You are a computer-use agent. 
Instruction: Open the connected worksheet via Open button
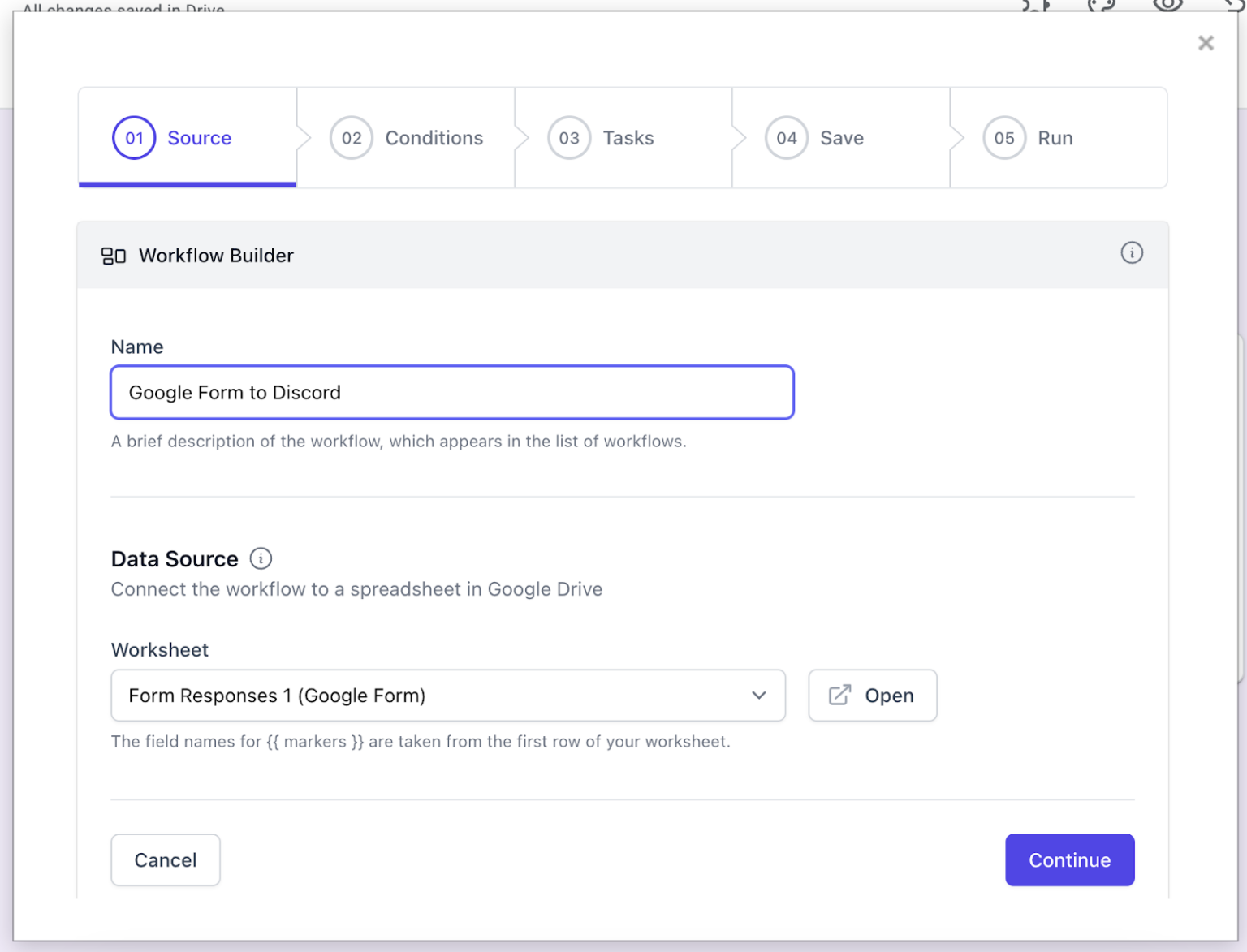click(872, 696)
